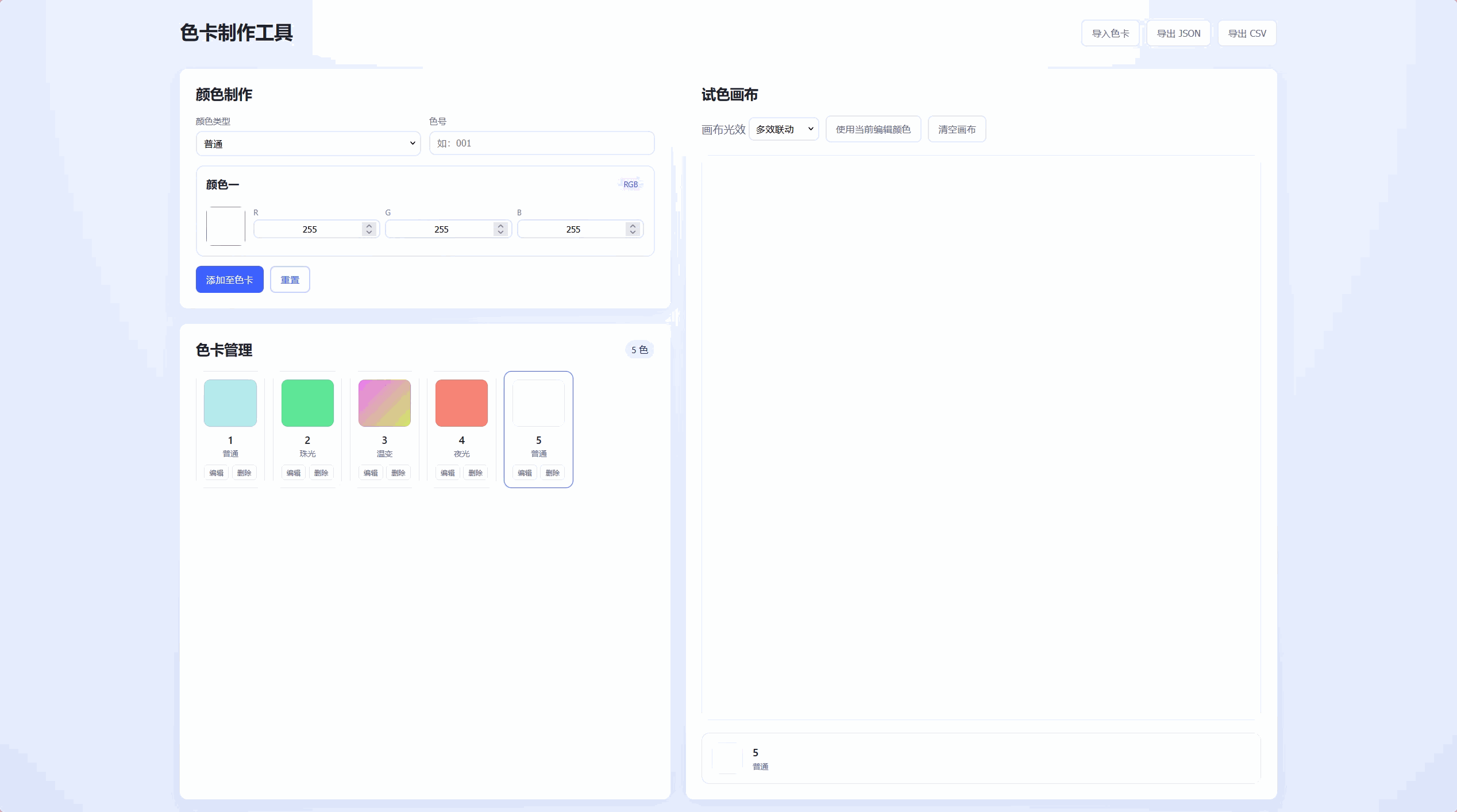
Task: Open the 颜色类型 dropdown
Action: point(308,144)
